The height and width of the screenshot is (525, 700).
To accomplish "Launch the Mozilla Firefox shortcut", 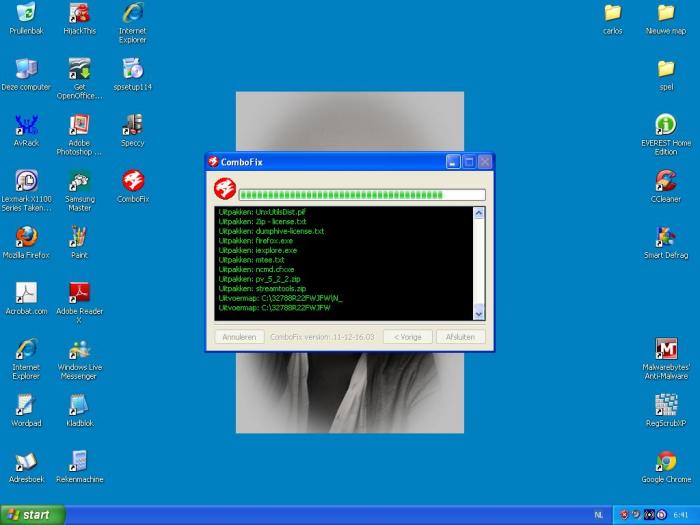I will [26, 243].
